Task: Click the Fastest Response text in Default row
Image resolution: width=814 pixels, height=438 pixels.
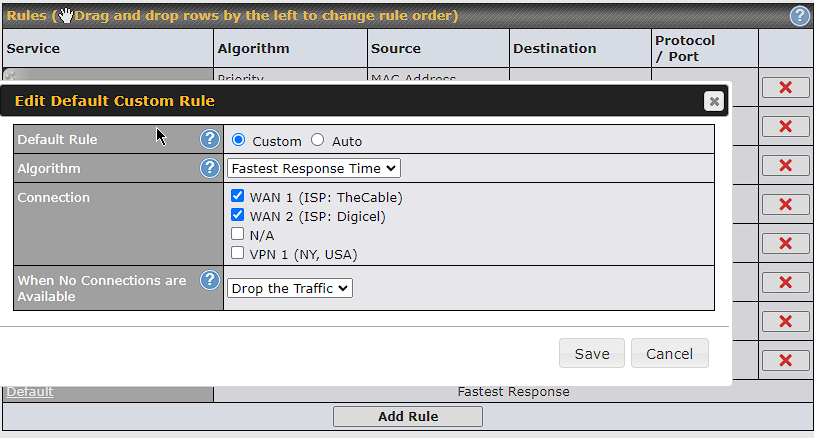Action: pos(513,392)
